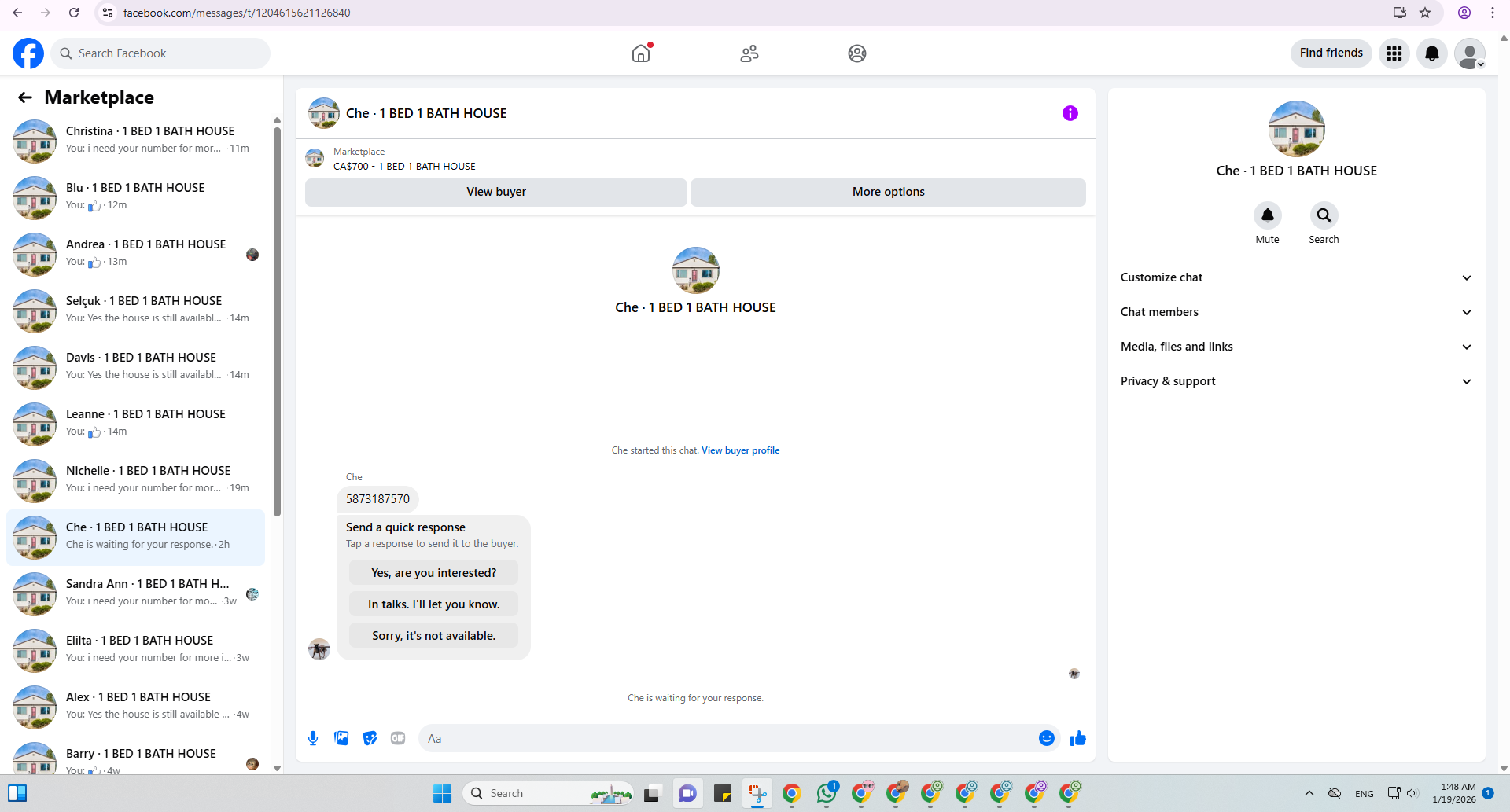This screenshot has height=812, width=1510.
Task: Attach a photo or file
Action: point(341,738)
